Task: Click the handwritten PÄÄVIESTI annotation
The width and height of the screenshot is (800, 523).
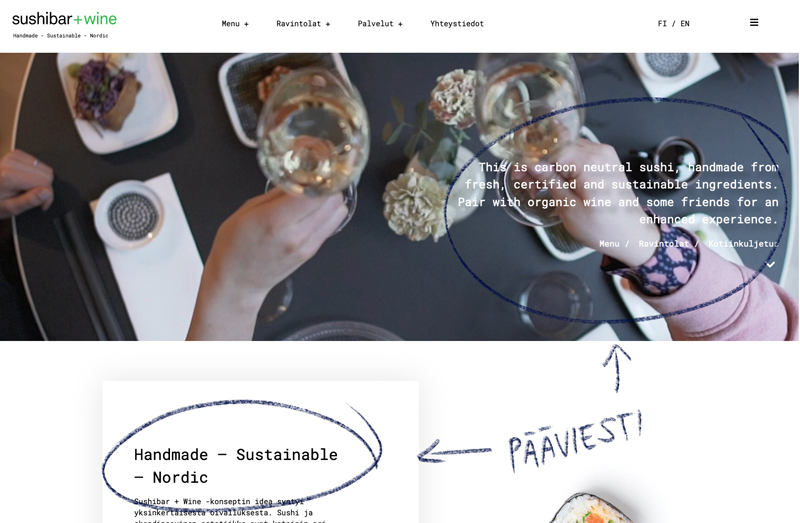Action: (x=574, y=440)
